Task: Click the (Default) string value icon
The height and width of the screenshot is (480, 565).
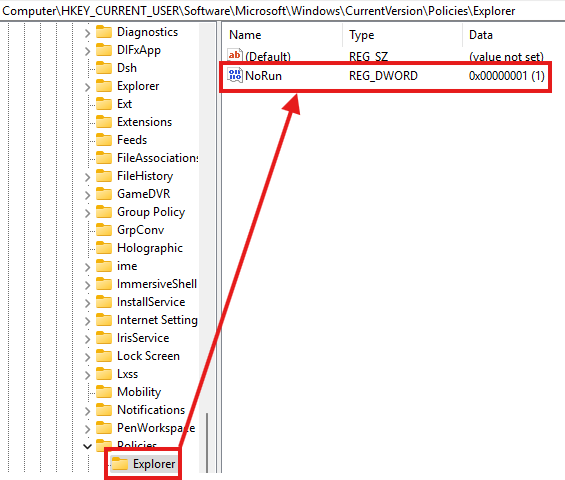Action: 235,55
